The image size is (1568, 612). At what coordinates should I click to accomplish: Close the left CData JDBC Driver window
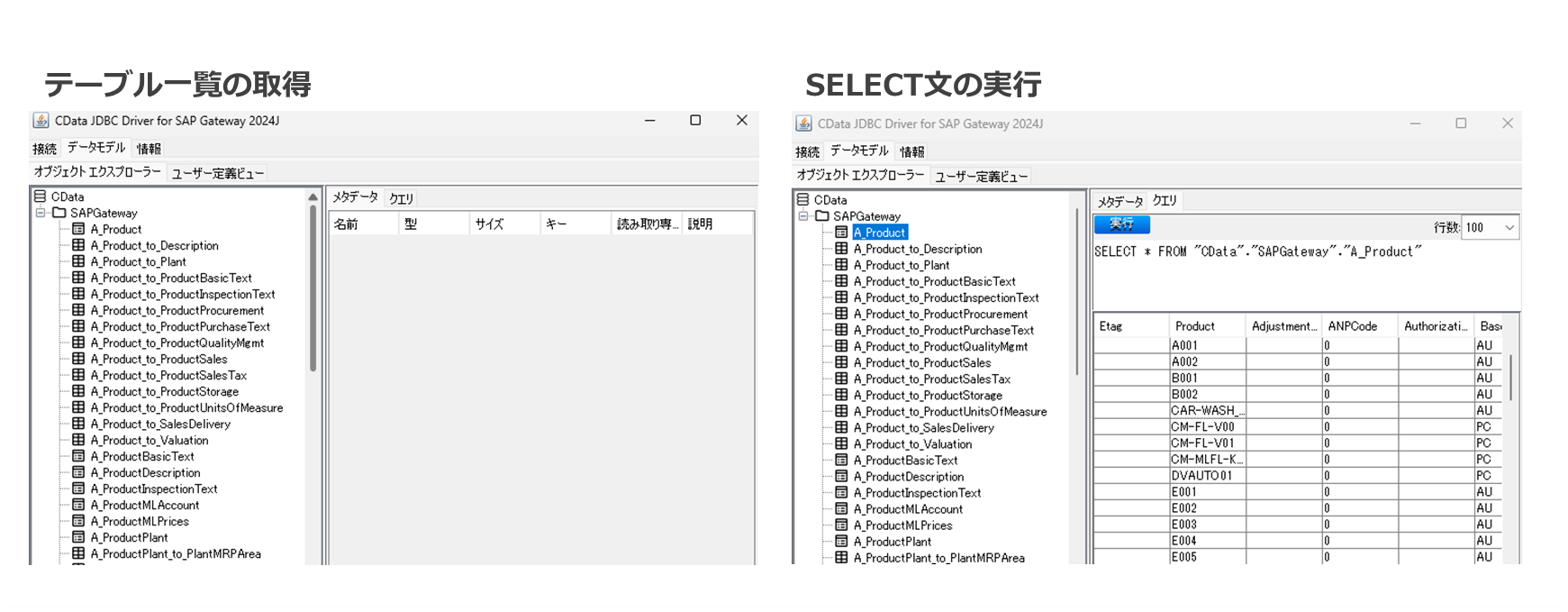(741, 120)
